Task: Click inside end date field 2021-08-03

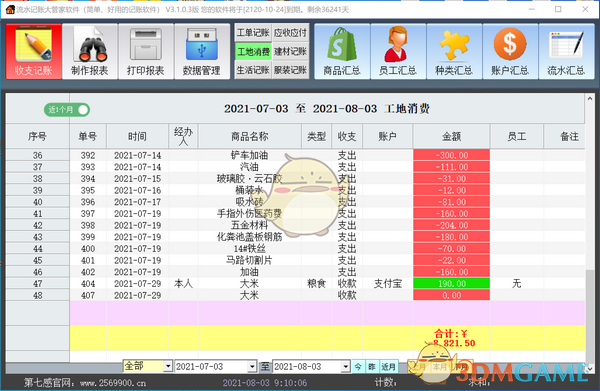Action: pos(307,367)
